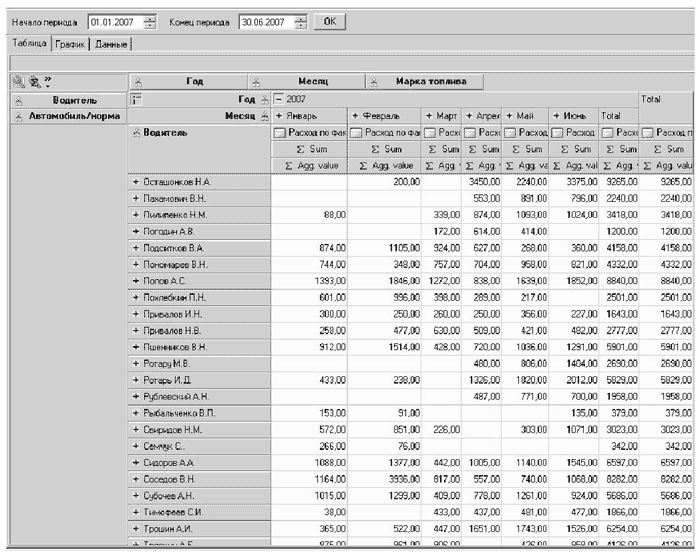Image resolution: width=700 pixels, height=554 pixels.
Task: Expand the Февраль month column
Action: click(355, 116)
